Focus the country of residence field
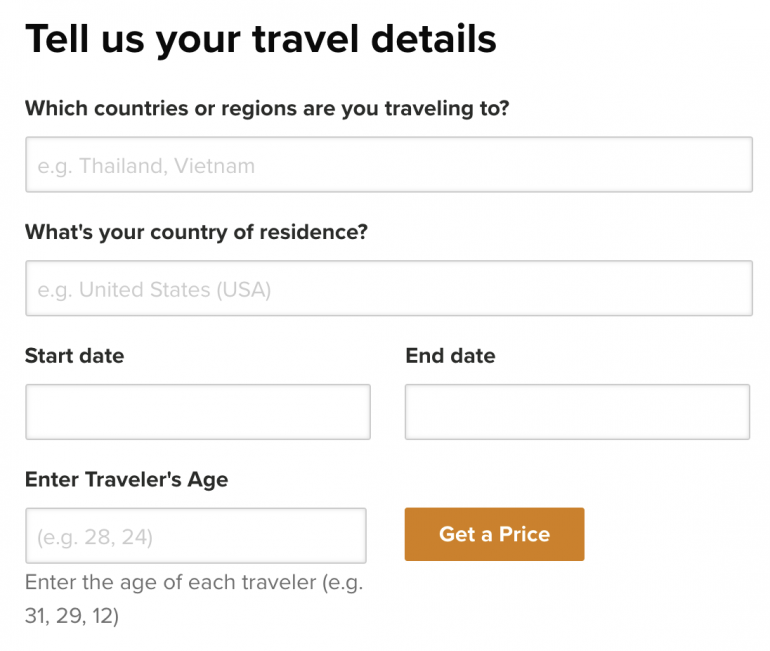The height and width of the screenshot is (651, 770). pyautogui.click(x=388, y=289)
